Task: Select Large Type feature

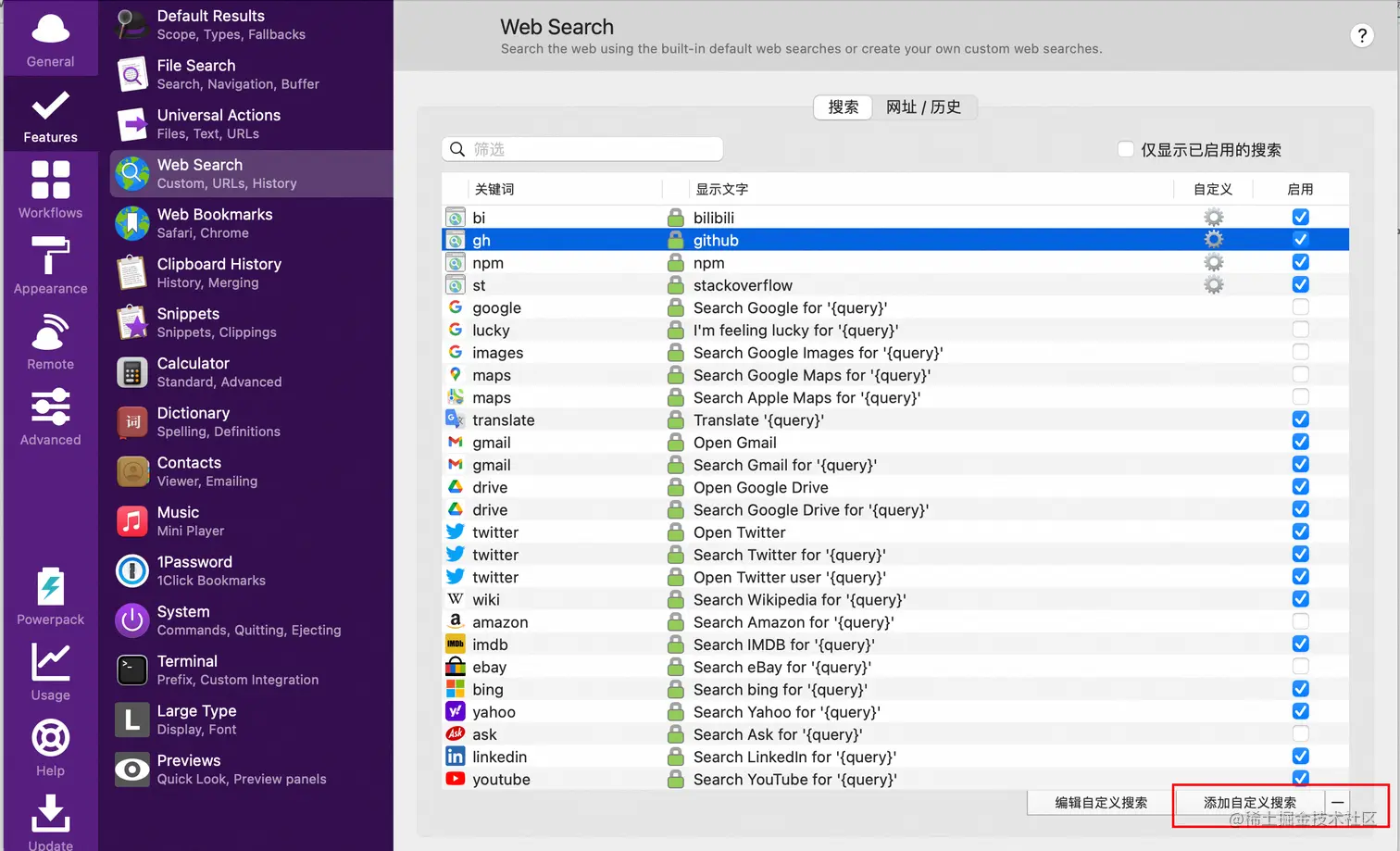Action: pos(252,720)
